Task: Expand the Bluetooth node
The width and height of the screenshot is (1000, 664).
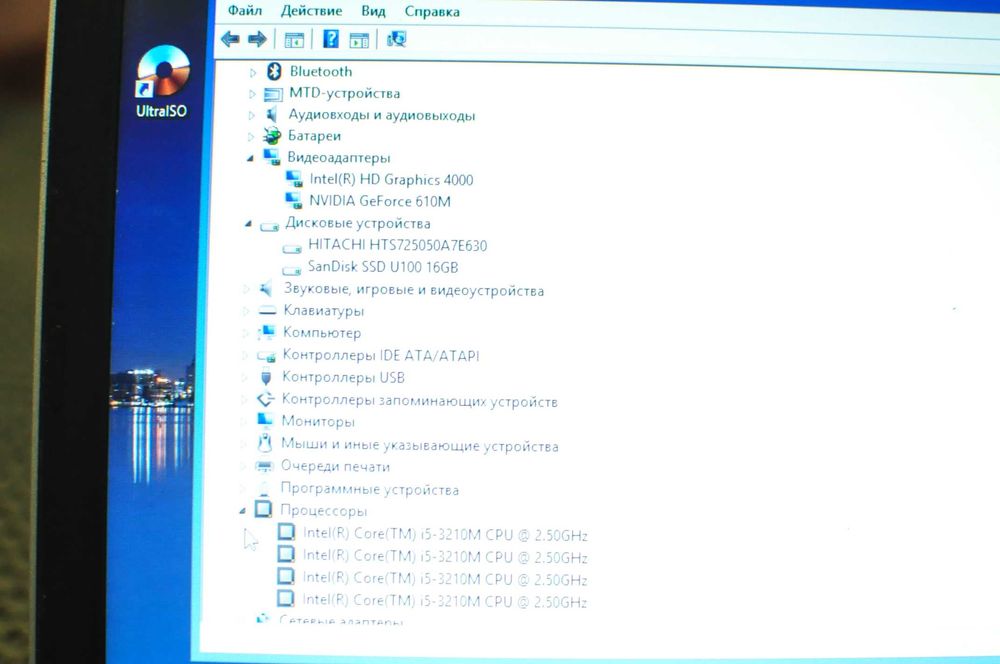Action: point(253,72)
